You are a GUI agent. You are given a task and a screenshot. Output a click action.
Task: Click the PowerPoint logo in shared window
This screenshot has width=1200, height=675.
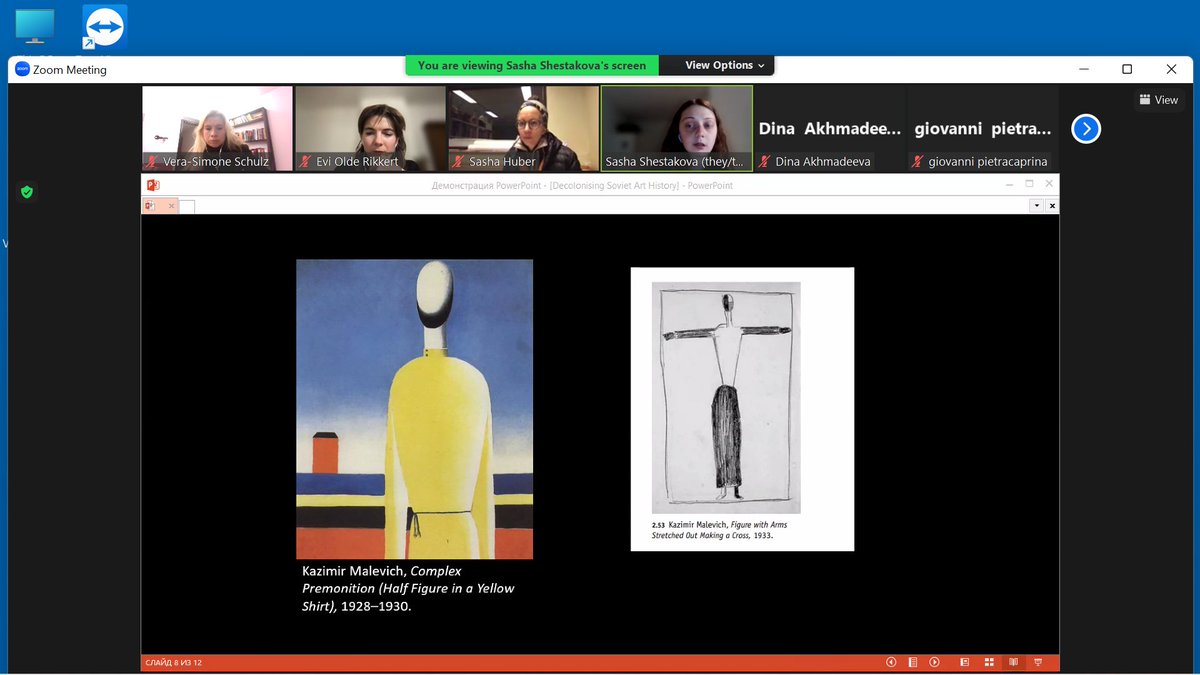click(x=153, y=185)
